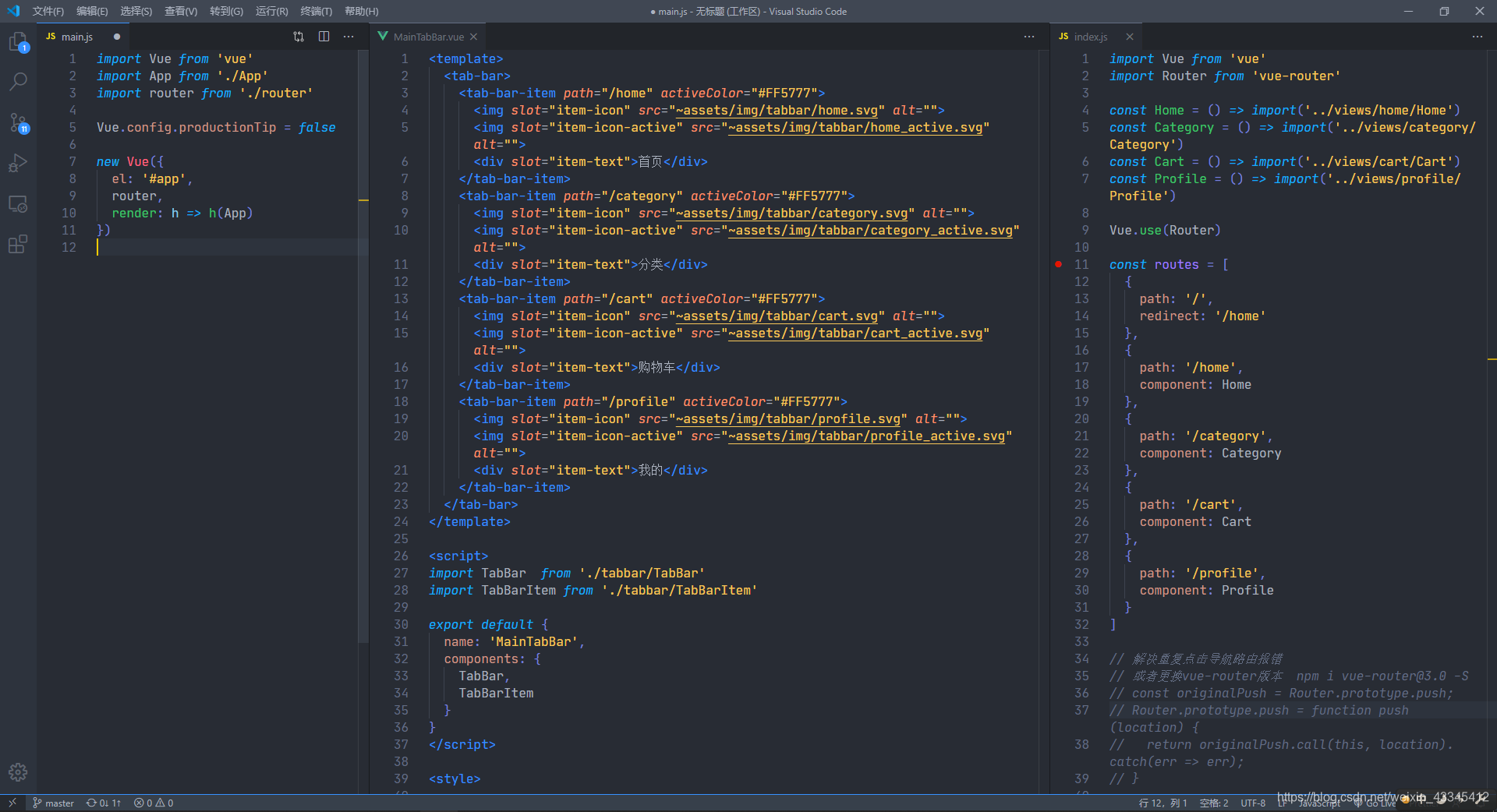
Task: Change indentation via 空格: 2 status item
Action: click(x=1214, y=803)
